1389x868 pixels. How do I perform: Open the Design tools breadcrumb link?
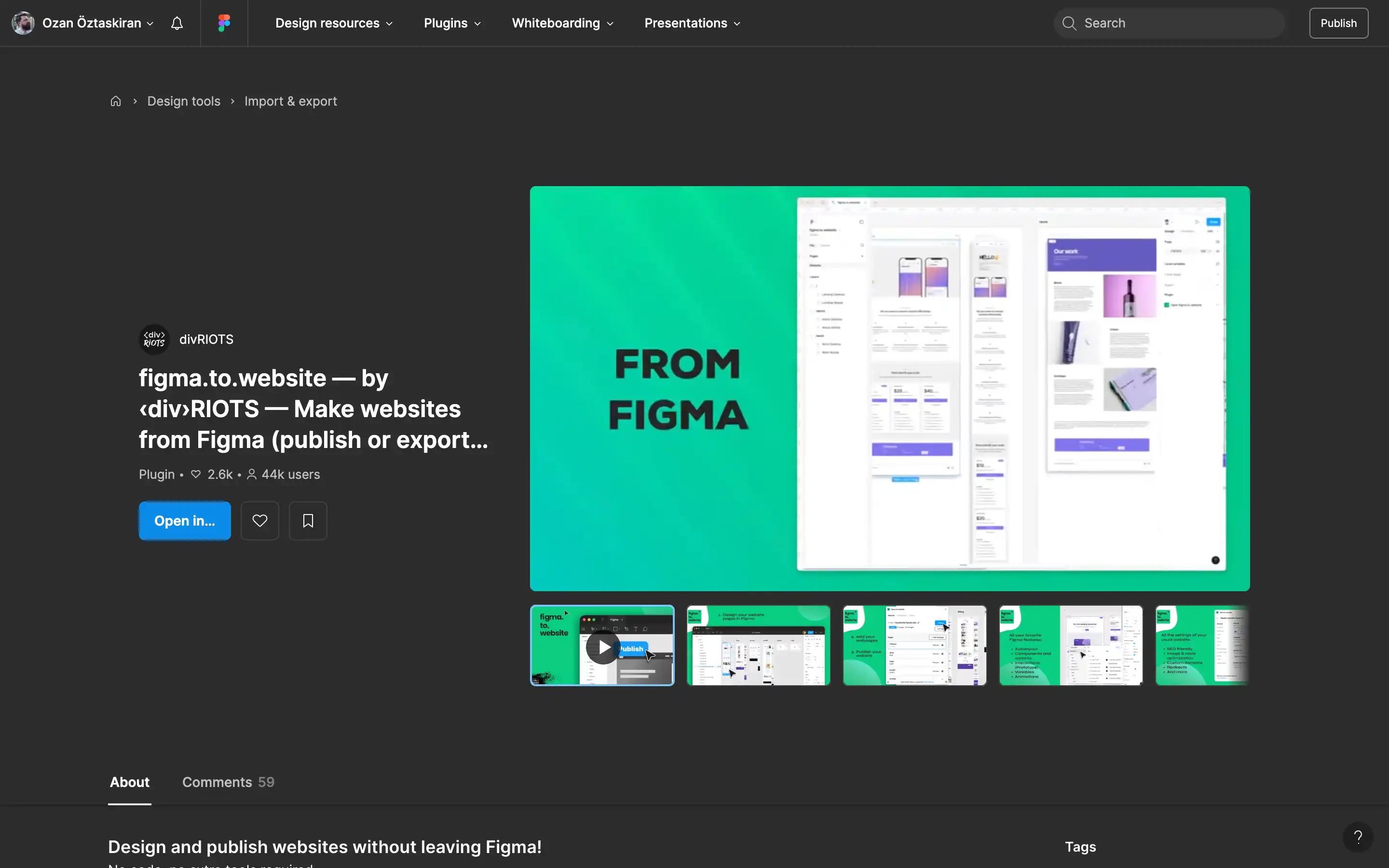184,100
